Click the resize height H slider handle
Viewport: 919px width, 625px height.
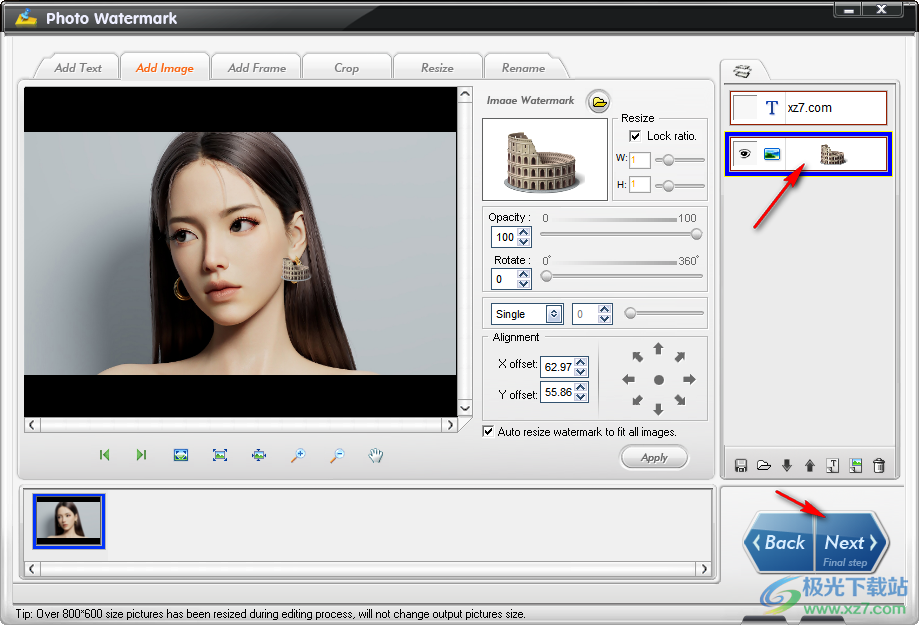coord(668,185)
